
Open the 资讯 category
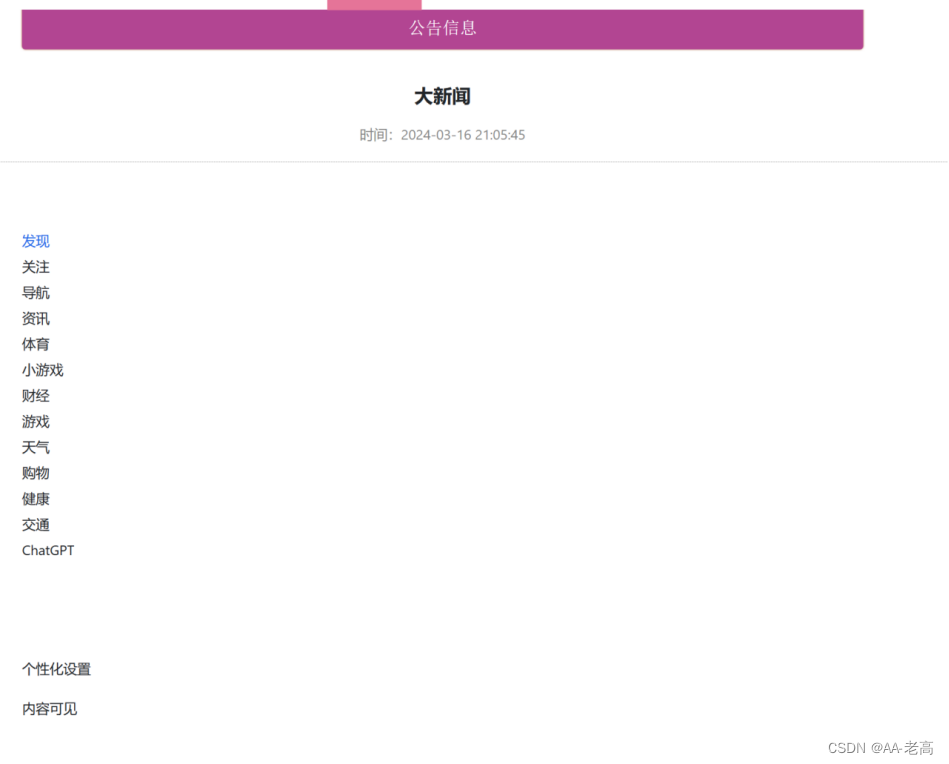36,318
